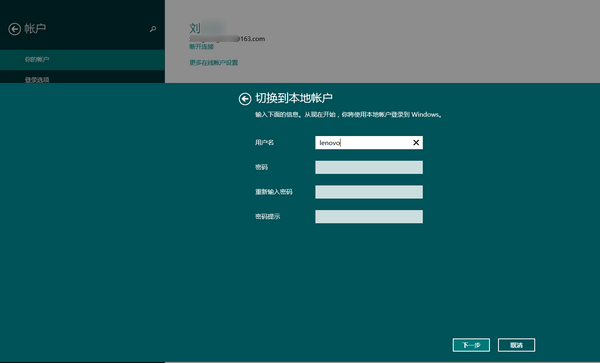Click back arrow beside 切换到本地帐户 heading
The height and width of the screenshot is (363, 600).
[245, 99]
